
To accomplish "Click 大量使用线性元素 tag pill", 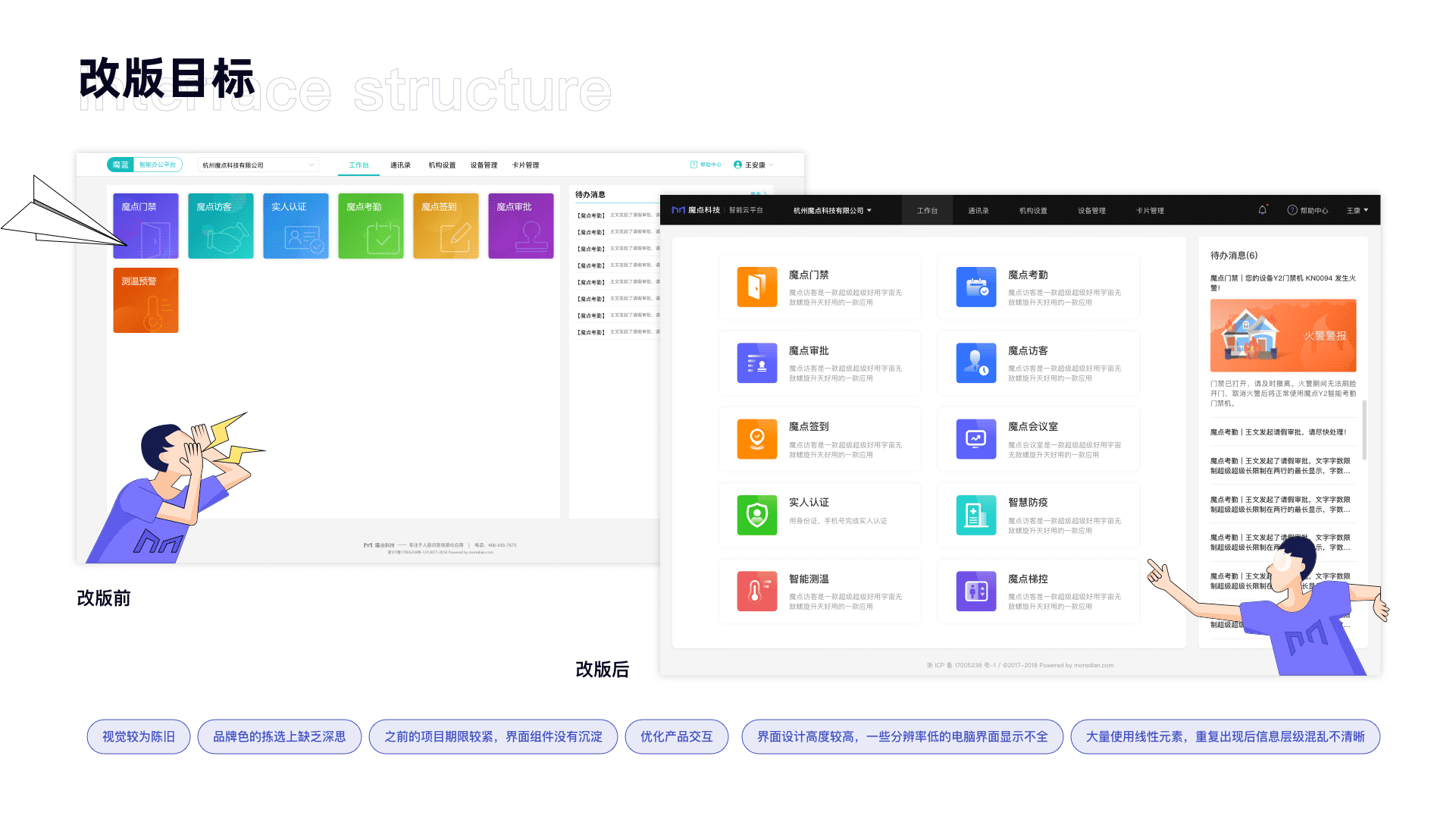I will click(x=1226, y=736).
